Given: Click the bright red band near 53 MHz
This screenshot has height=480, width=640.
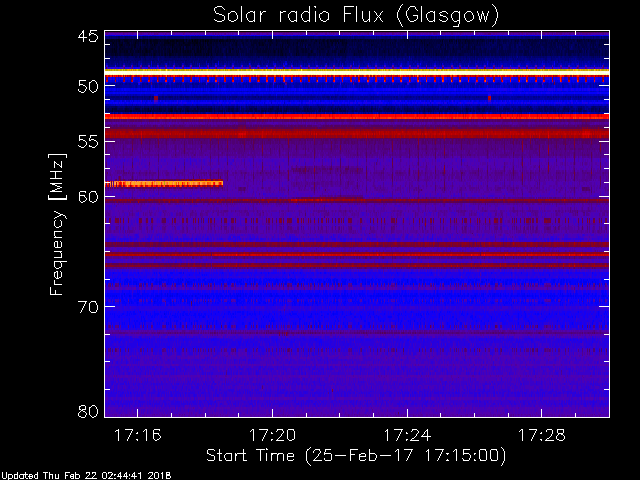Looking at the screenshot, I should [x=357, y=117].
